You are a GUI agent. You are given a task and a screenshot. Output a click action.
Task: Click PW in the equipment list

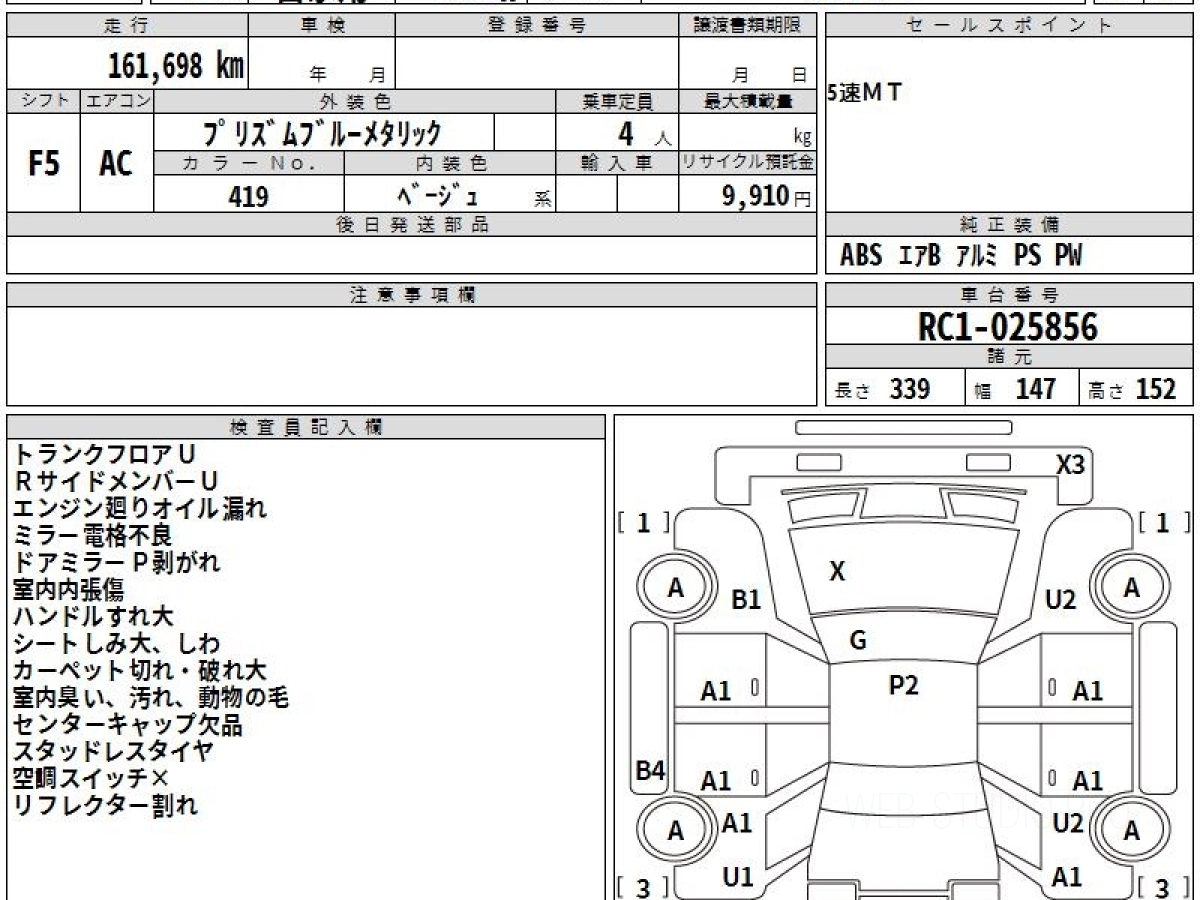click(1068, 256)
